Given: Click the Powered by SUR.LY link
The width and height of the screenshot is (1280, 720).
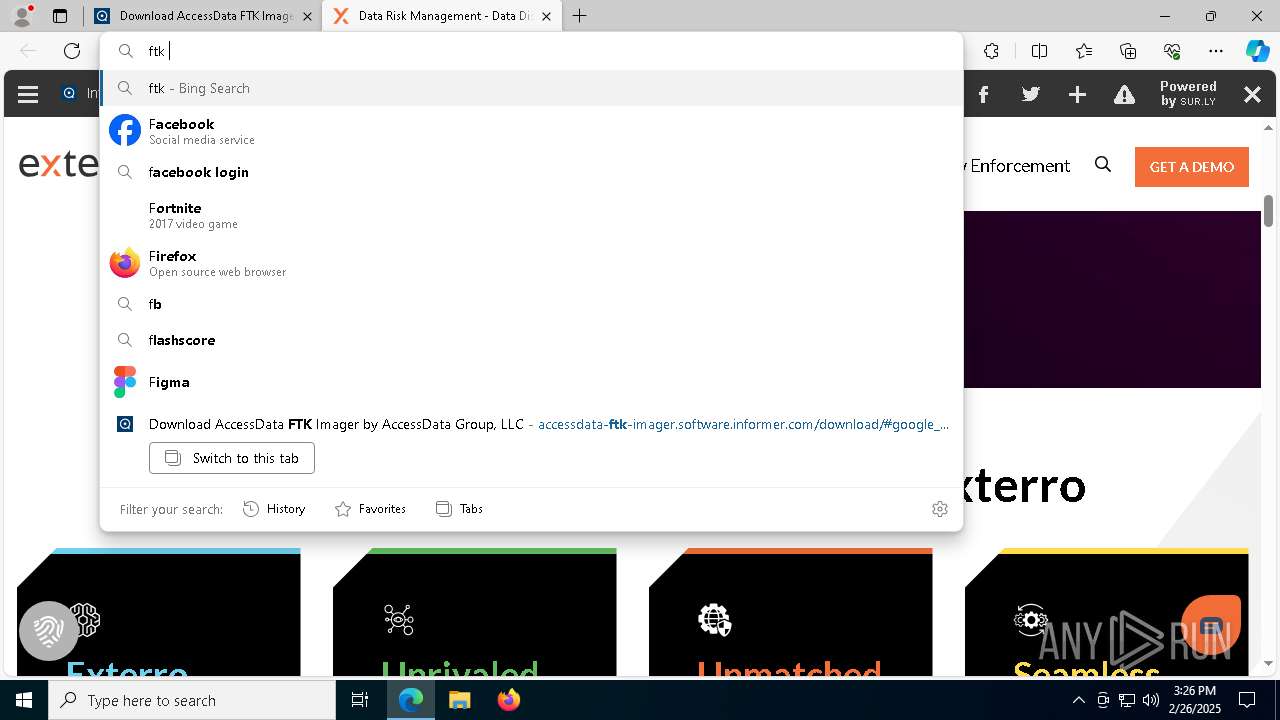Looking at the screenshot, I should click(x=1188, y=94).
